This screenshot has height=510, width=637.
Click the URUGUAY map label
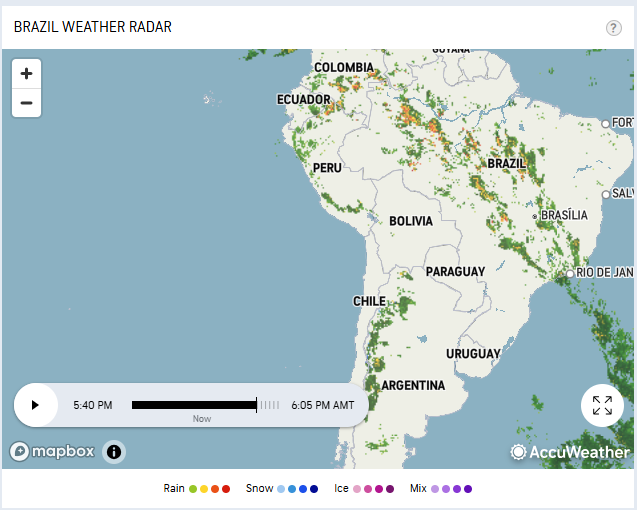473,354
